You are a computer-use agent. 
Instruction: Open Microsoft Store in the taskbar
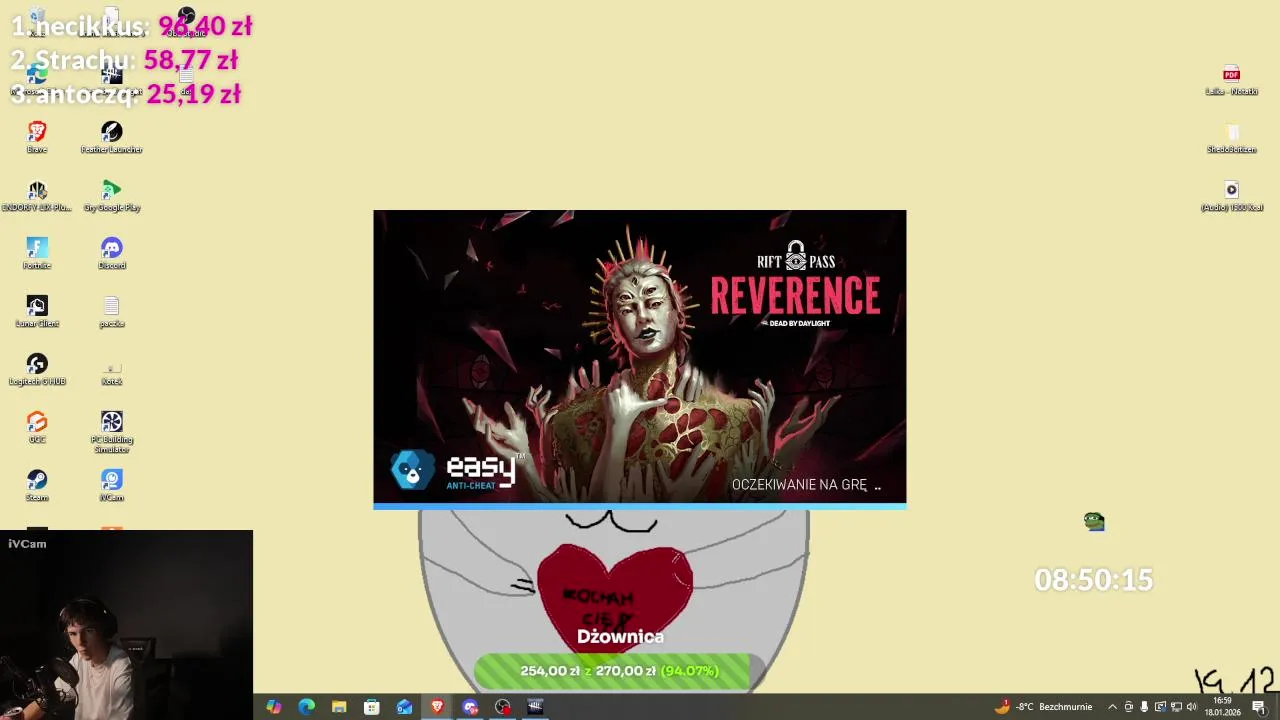pos(371,707)
